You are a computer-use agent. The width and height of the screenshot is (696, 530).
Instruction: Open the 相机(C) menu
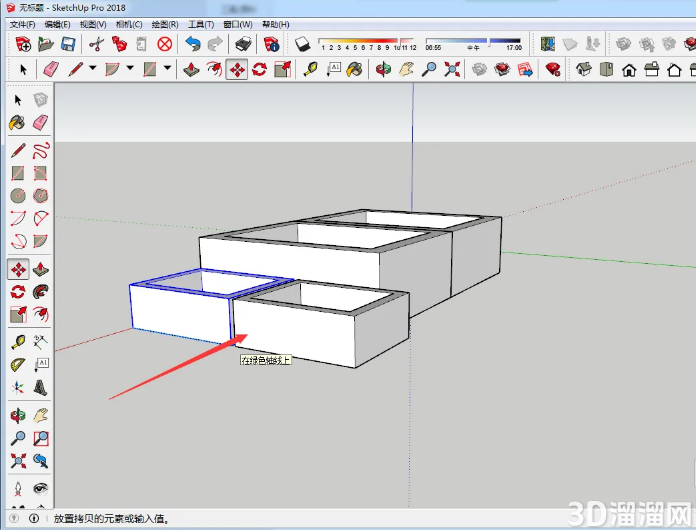click(129, 24)
